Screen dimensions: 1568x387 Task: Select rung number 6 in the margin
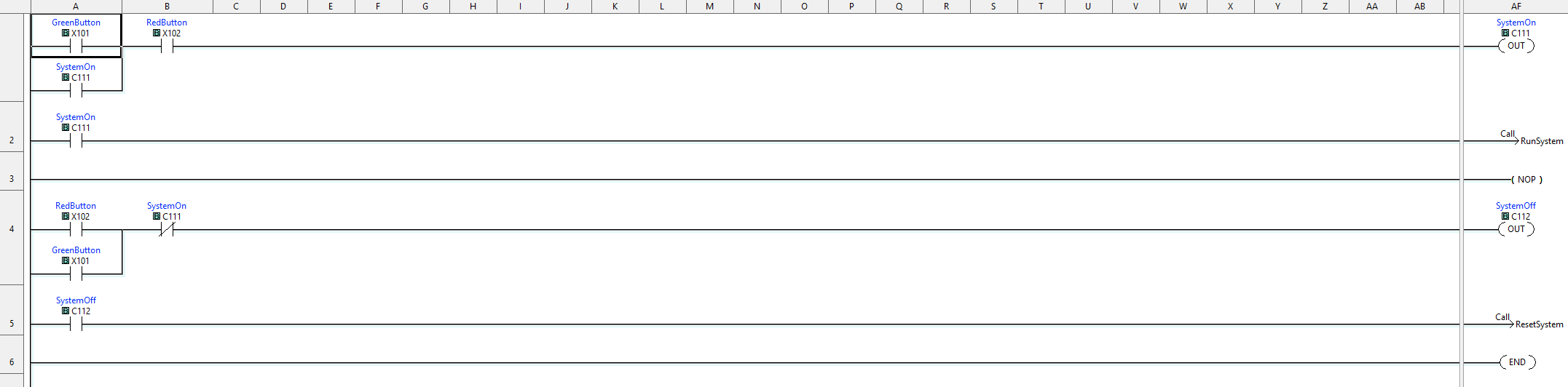tap(12, 362)
